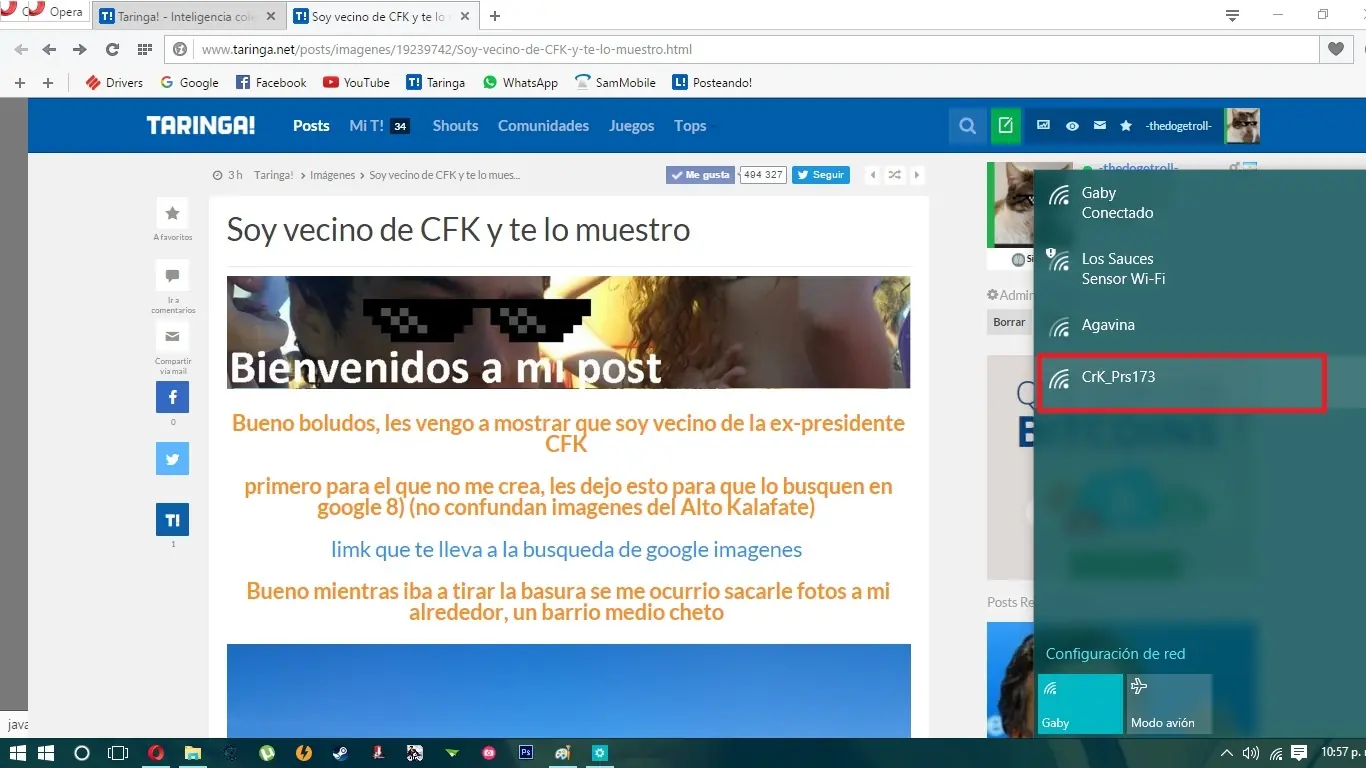Open Comunidades section
Viewport: 1366px width, 768px height.
[x=543, y=126]
